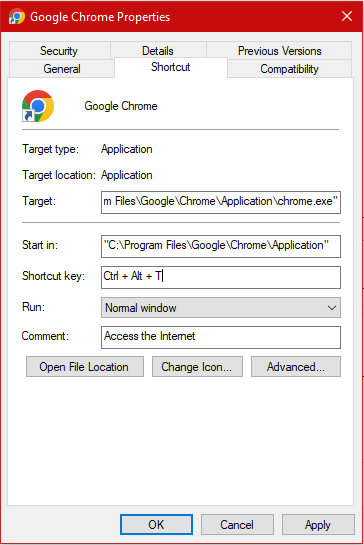Confirm with the OK button
This screenshot has width=364, height=545.
[x=156, y=524]
